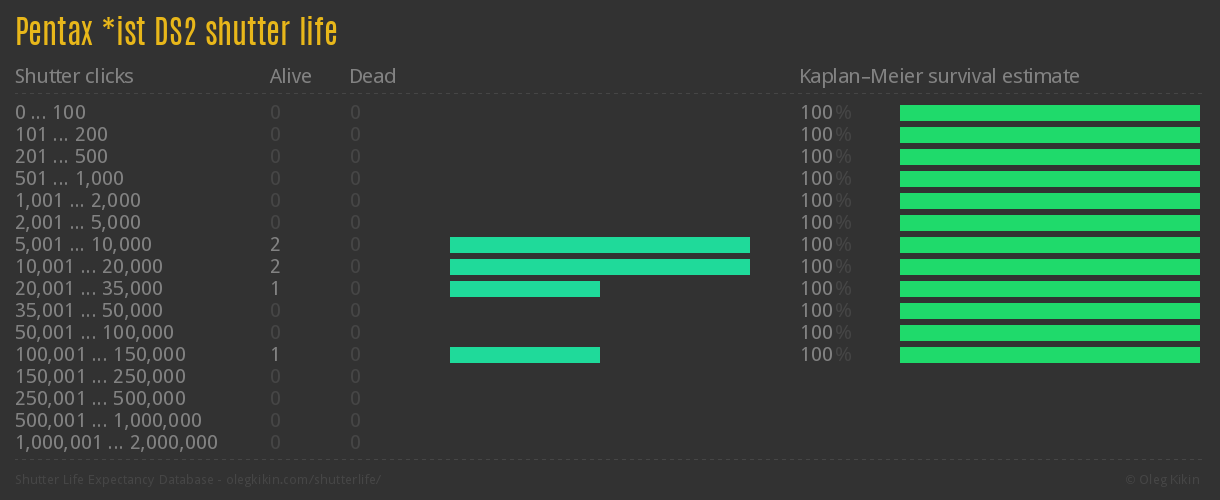The image size is (1220, 500).
Task: Click the survival bar for 0 … 100
Action: (x=1049, y=113)
